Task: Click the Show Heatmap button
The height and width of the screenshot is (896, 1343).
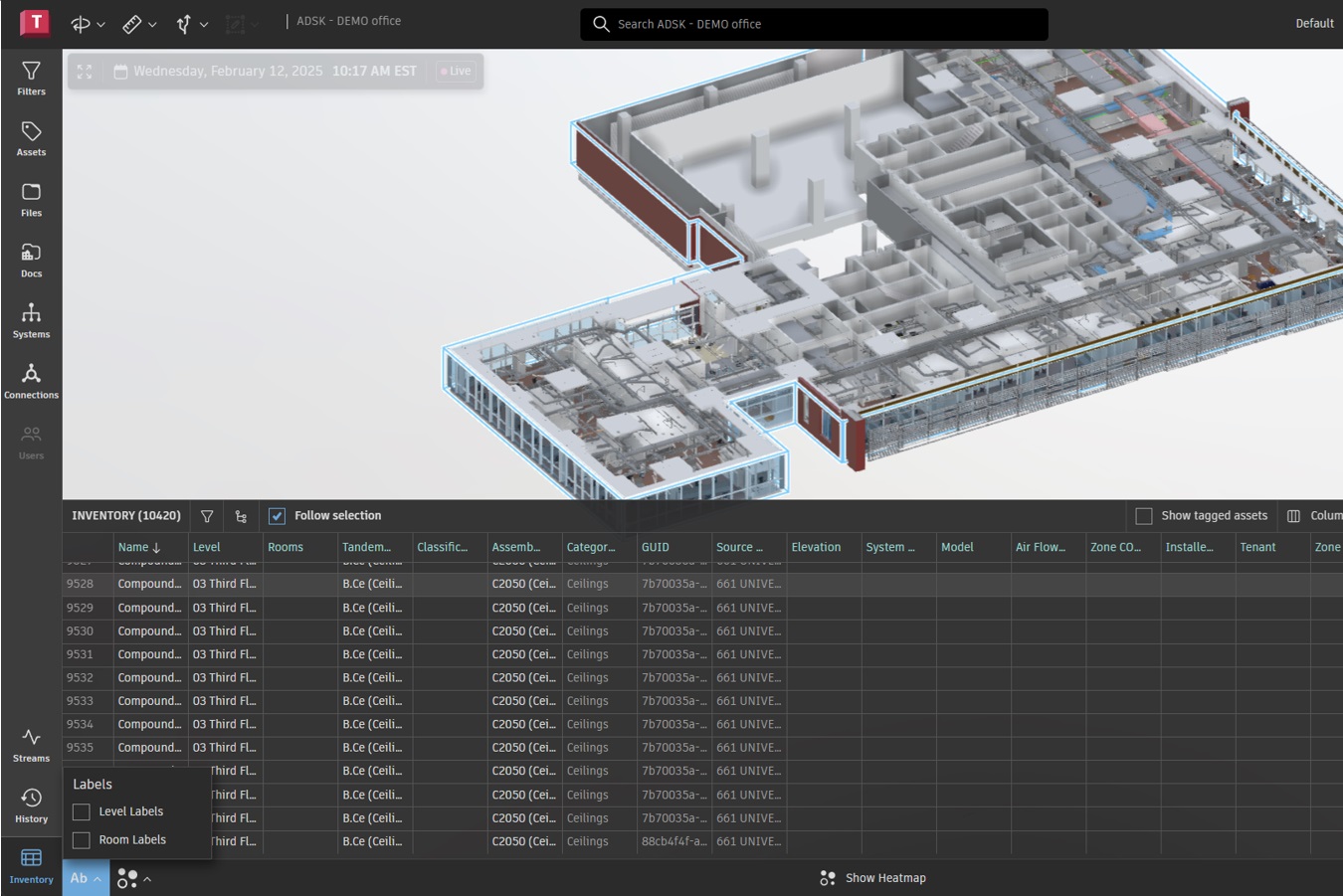Action: tap(871, 878)
